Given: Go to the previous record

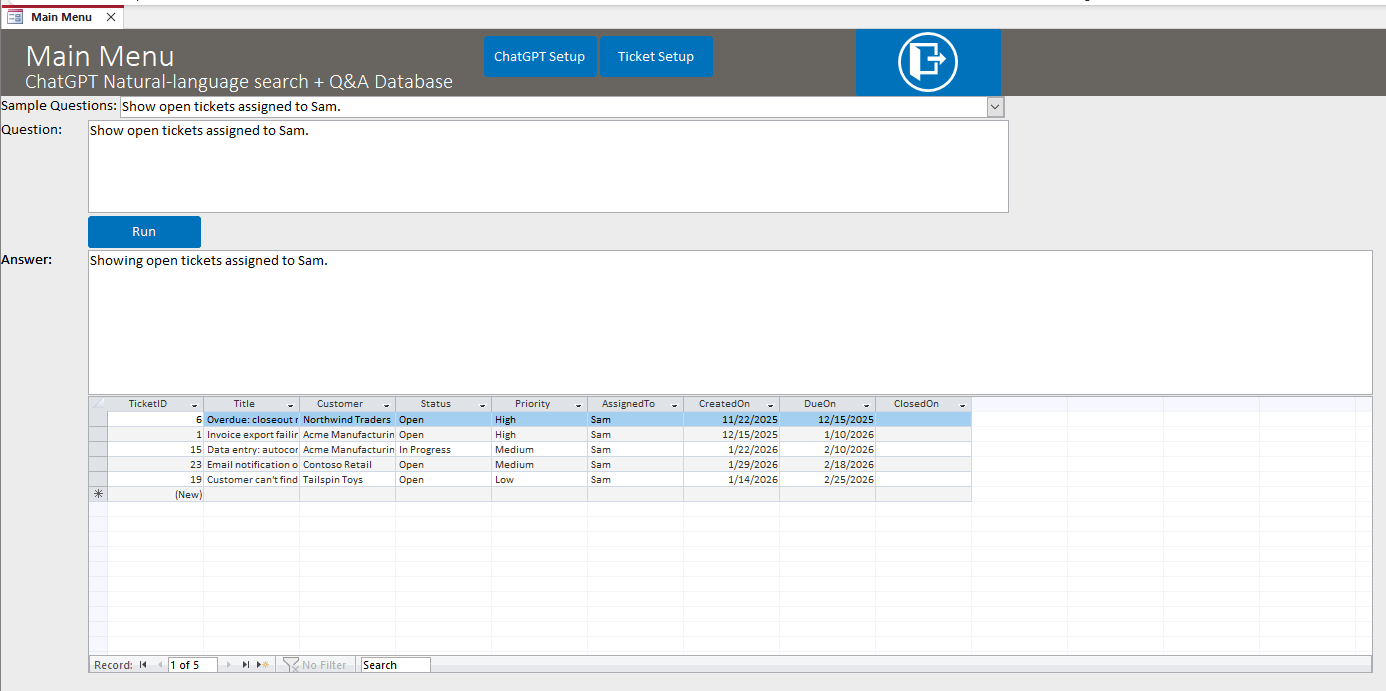Looking at the screenshot, I should pos(159,665).
